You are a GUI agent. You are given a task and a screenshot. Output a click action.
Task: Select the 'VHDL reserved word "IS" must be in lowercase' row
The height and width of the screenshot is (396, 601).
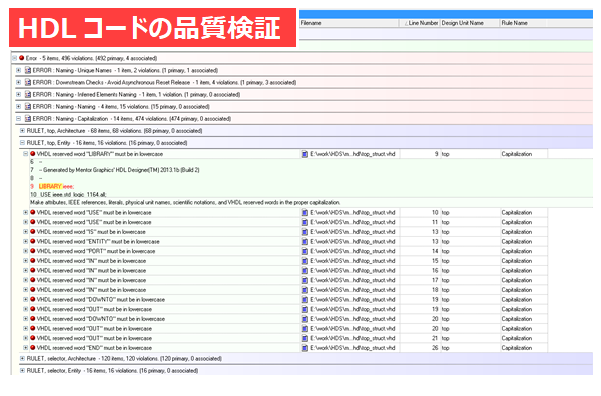point(289,232)
